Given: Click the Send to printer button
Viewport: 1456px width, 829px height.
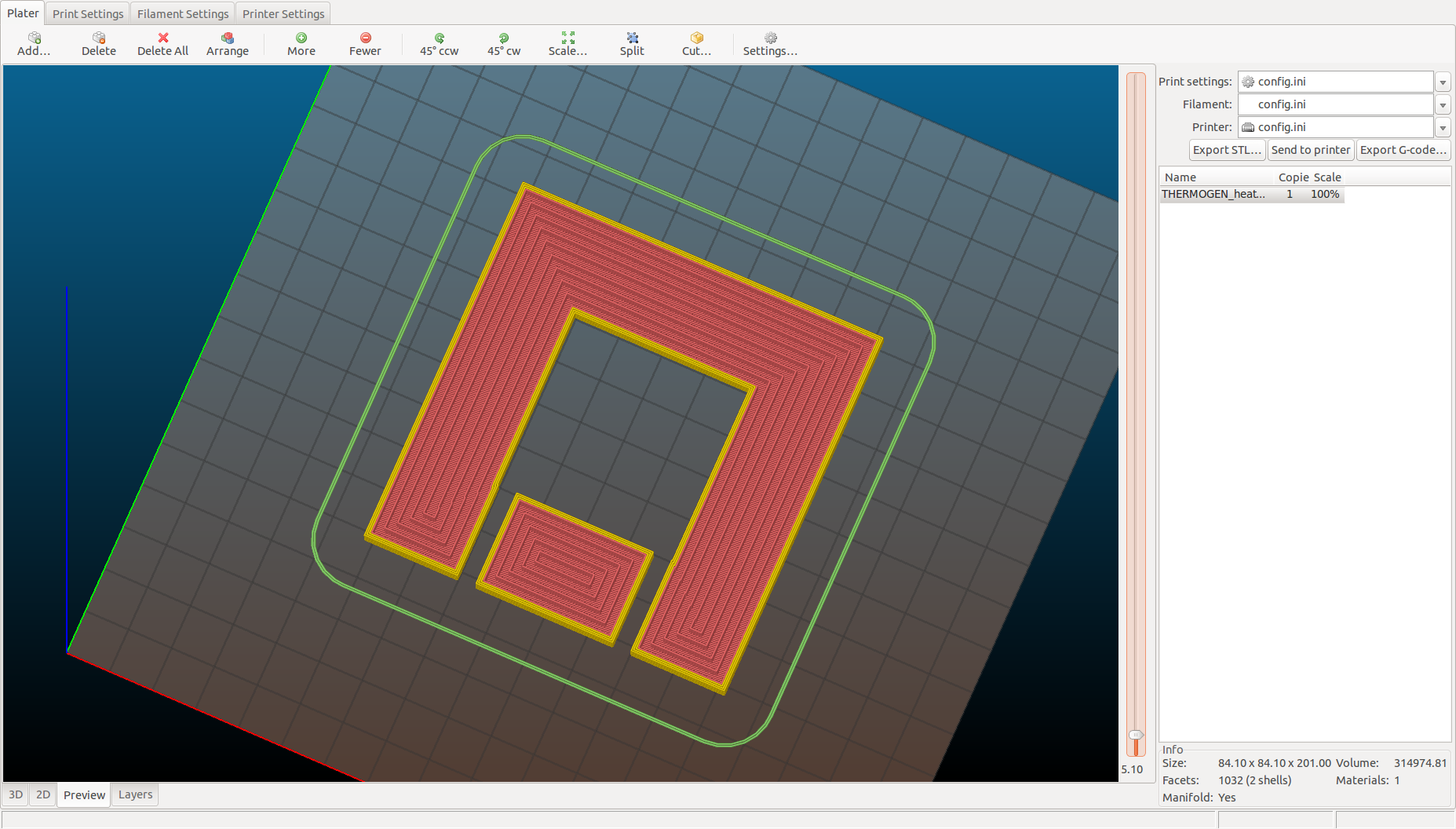Looking at the screenshot, I should point(1311,150).
